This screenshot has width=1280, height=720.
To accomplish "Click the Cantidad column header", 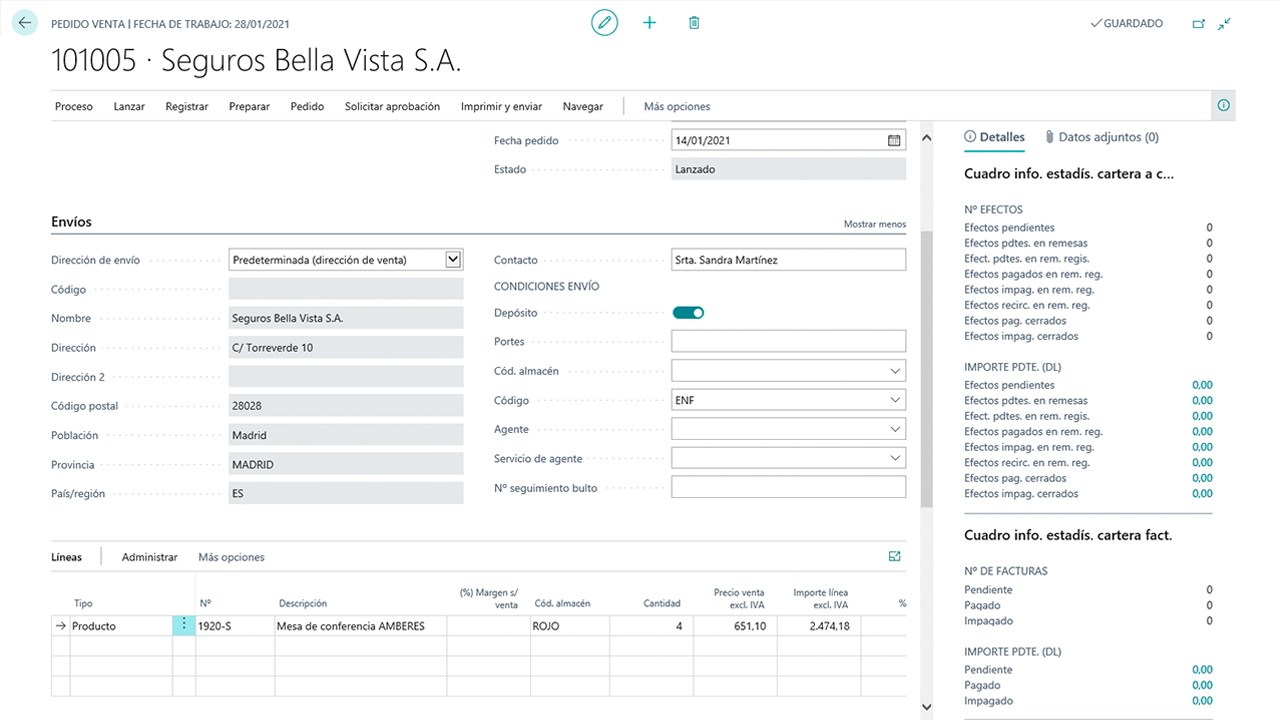I will 662,604.
